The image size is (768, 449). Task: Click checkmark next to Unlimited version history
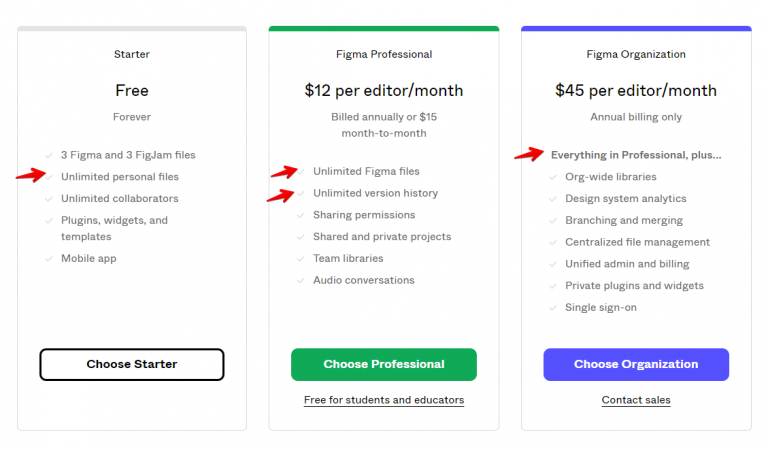[x=301, y=193]
